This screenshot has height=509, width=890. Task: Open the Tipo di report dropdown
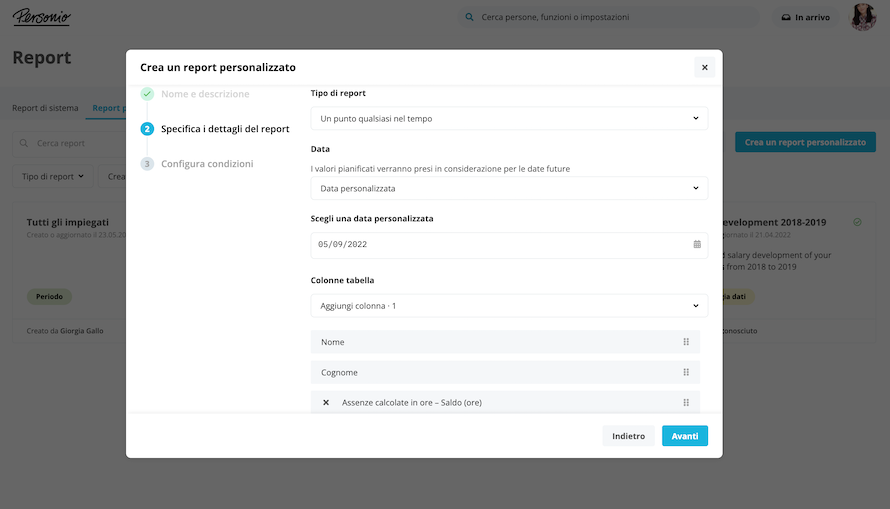click(509, 119)
